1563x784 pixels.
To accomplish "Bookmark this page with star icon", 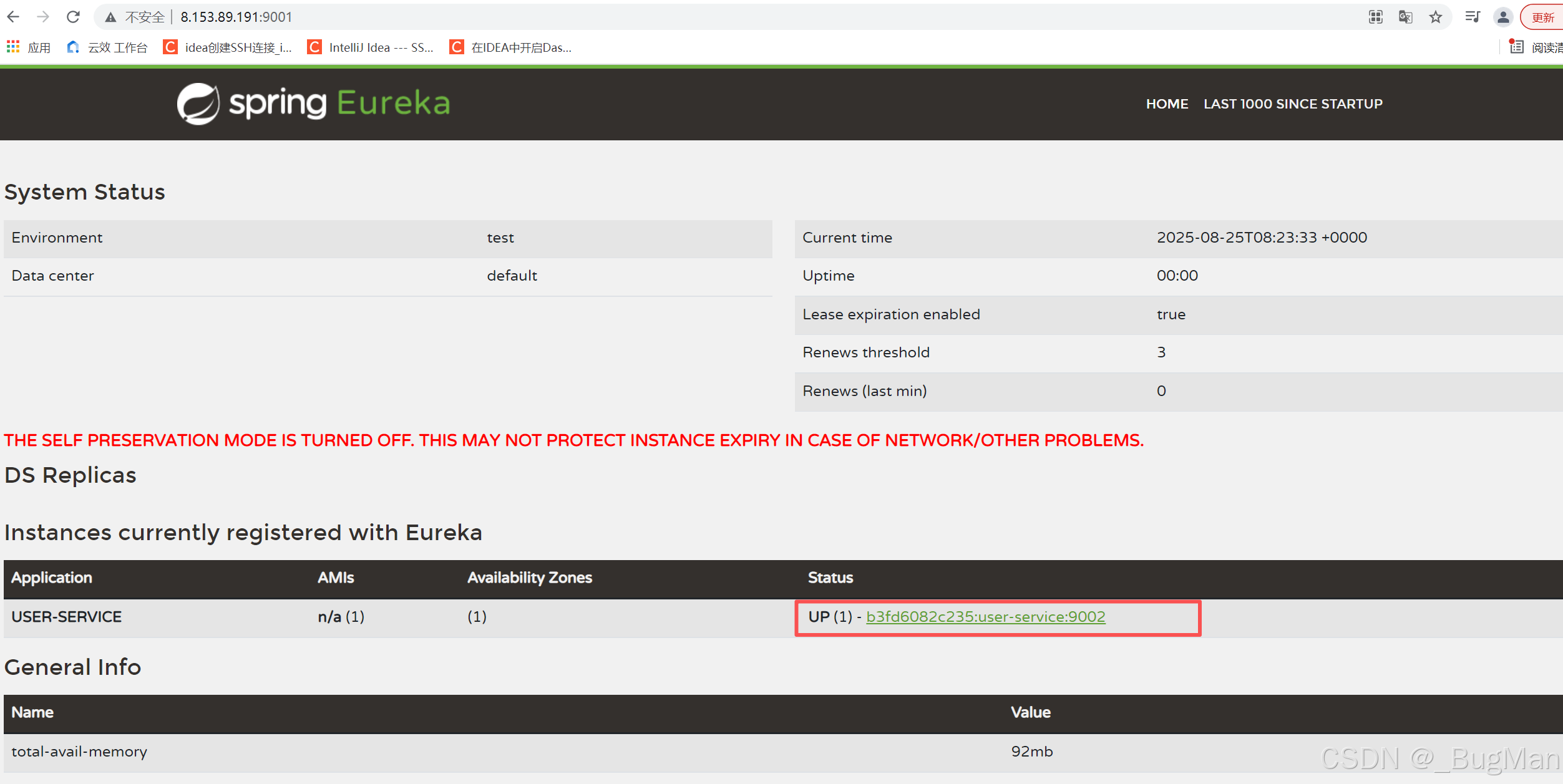I will click(1436, 17).
